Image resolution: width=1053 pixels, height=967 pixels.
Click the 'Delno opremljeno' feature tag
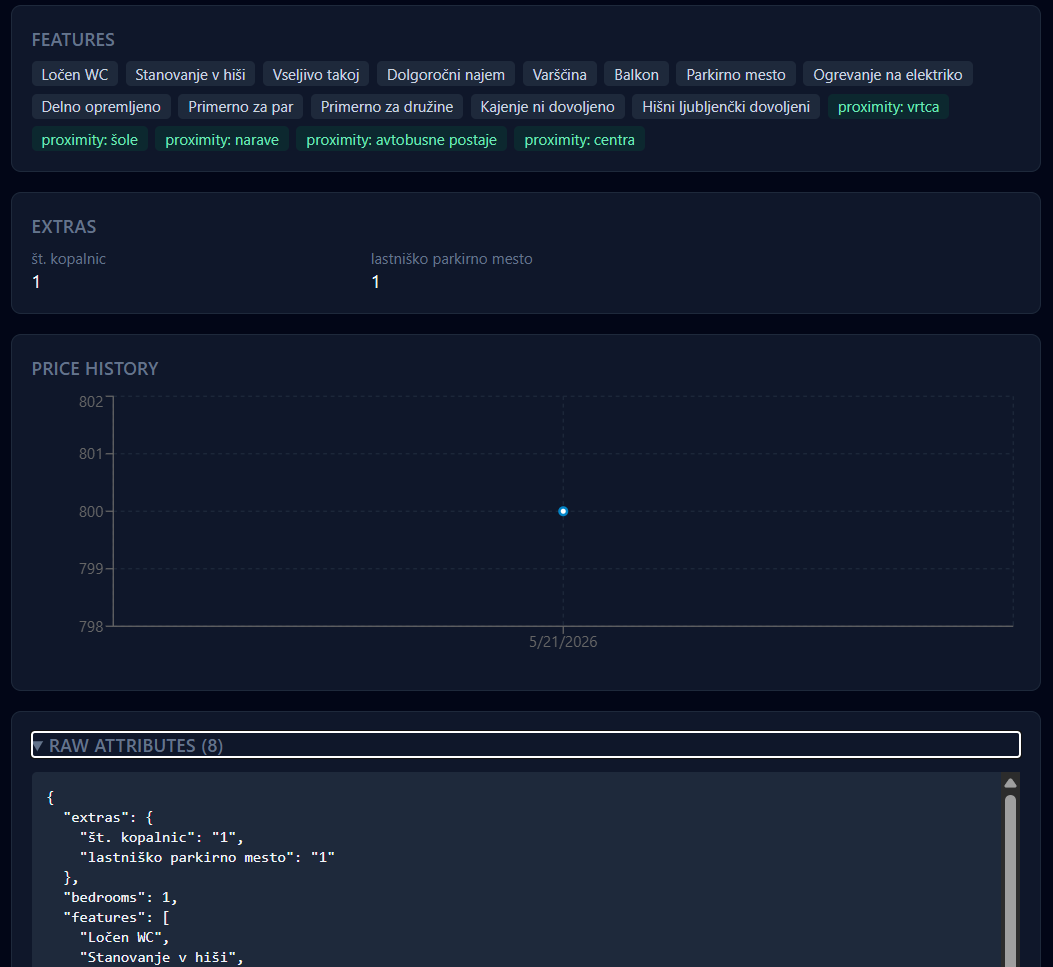click(101, 106)
